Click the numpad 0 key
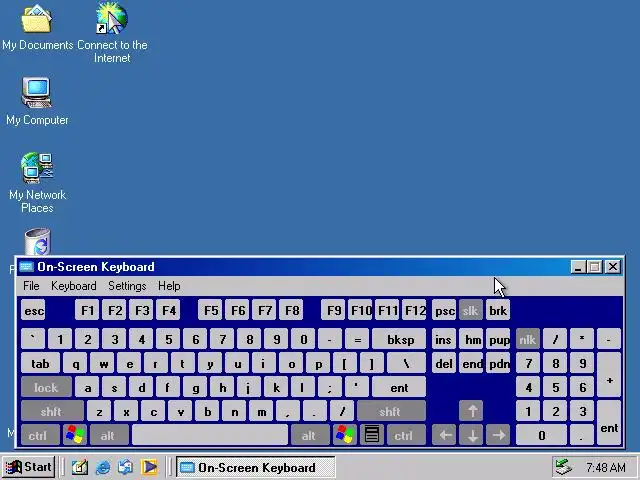Viewport: 640px width, 480px height. click(x=541, y=435)
